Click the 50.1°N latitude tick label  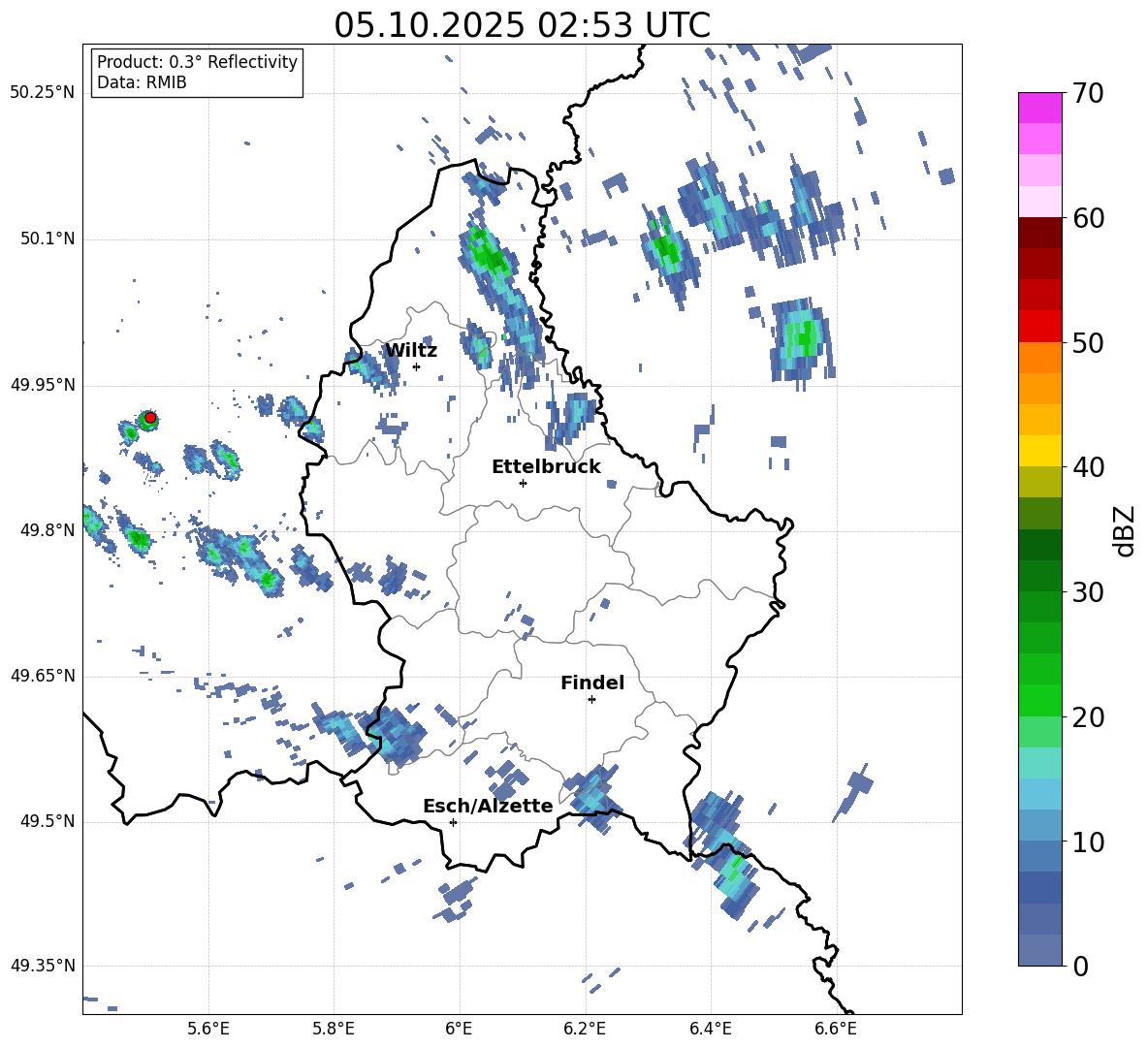48,238
